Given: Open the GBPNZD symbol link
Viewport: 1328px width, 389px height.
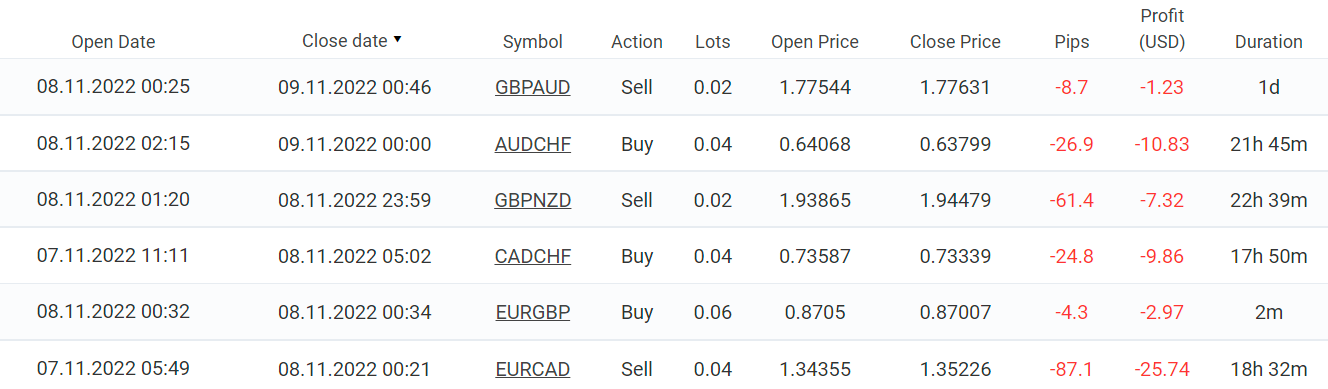Looking at the screenshot, I should point(532,200).
